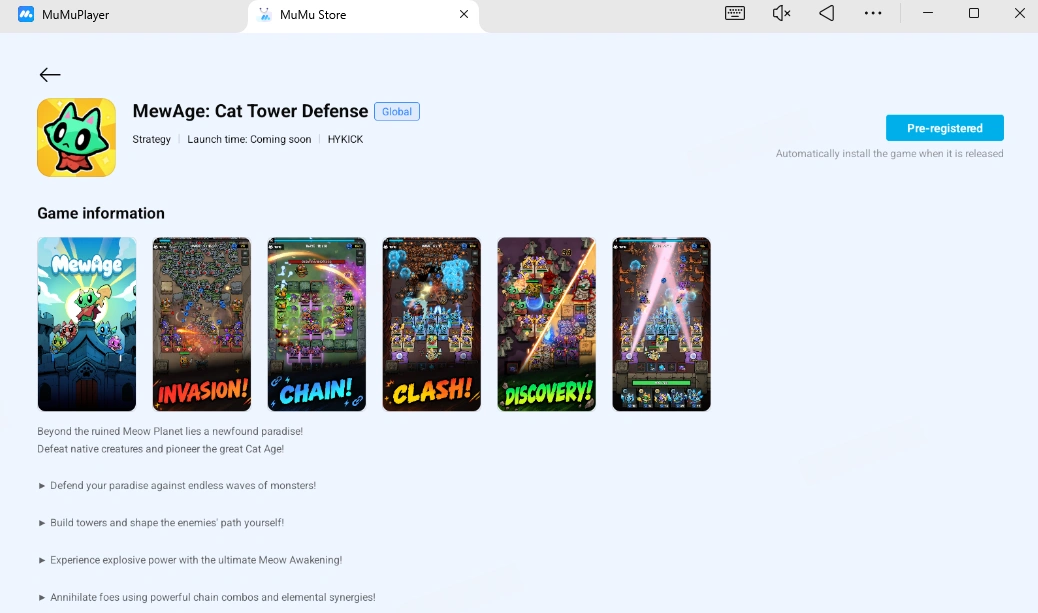Viewport: 1038px width, 613px height.
Task: Open the MewAge title artwork screenshot
Action: (x=87, y=324)
